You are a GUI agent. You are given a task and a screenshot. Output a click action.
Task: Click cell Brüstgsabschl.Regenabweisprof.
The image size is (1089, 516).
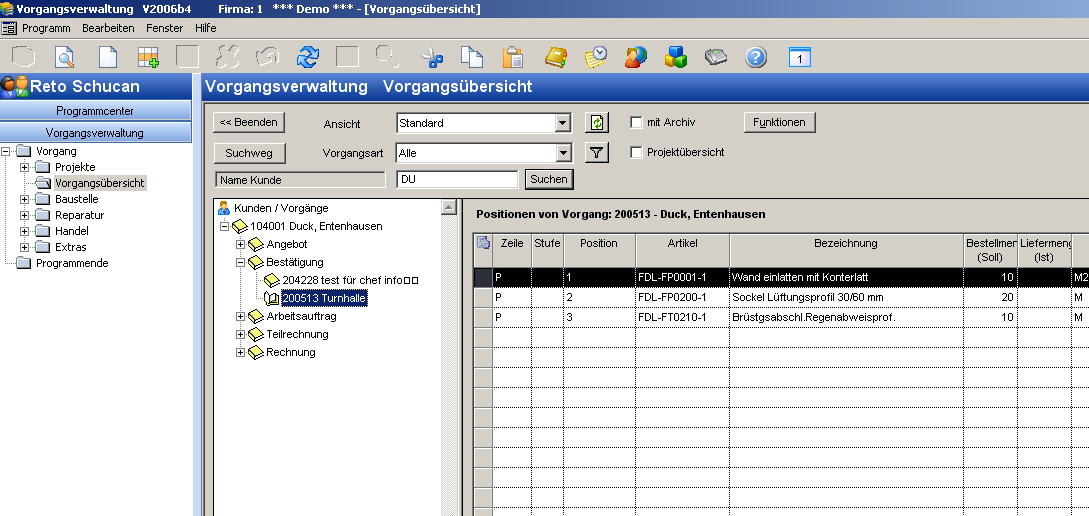tap(846, 317)
